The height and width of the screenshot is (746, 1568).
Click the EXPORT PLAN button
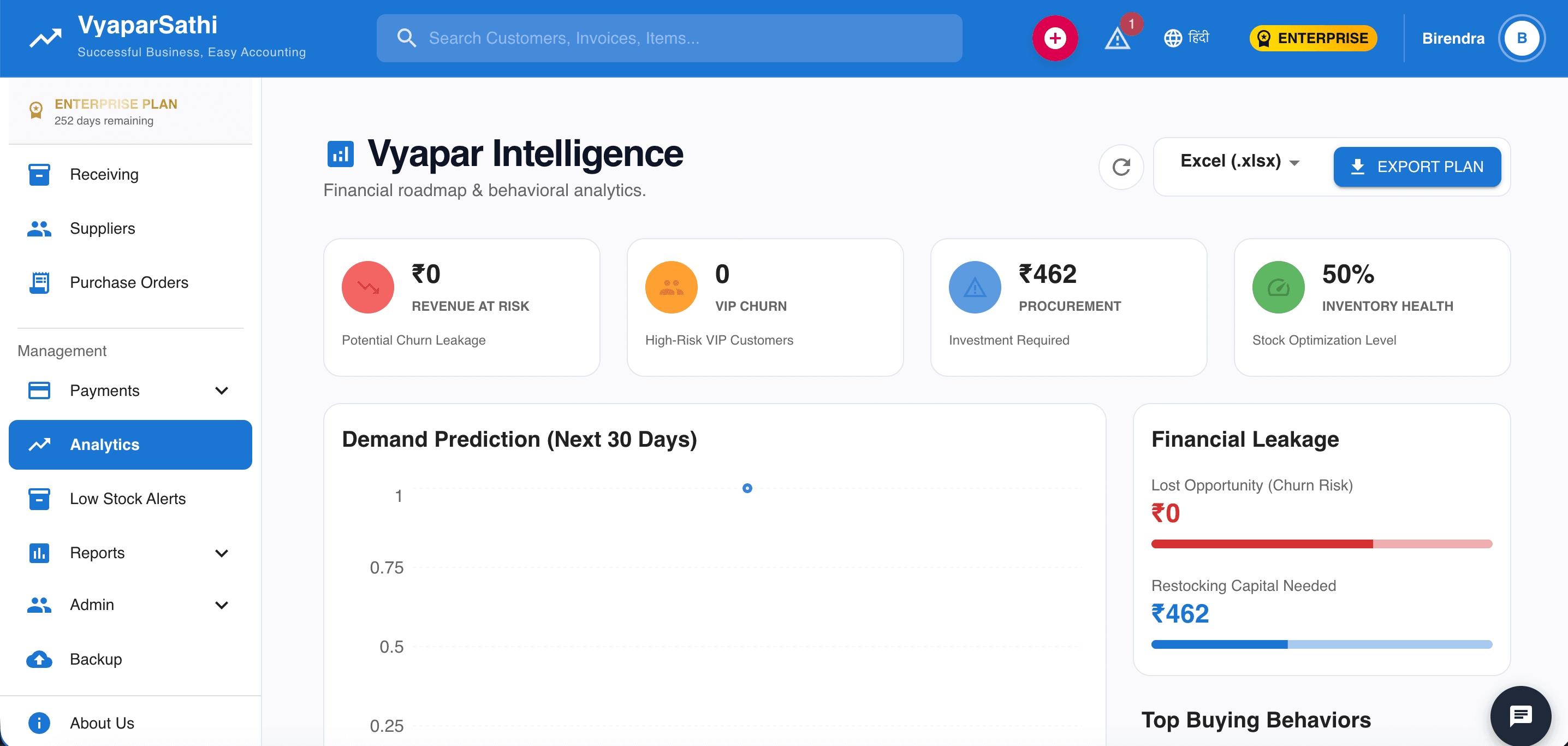(x=1417, y=167)
